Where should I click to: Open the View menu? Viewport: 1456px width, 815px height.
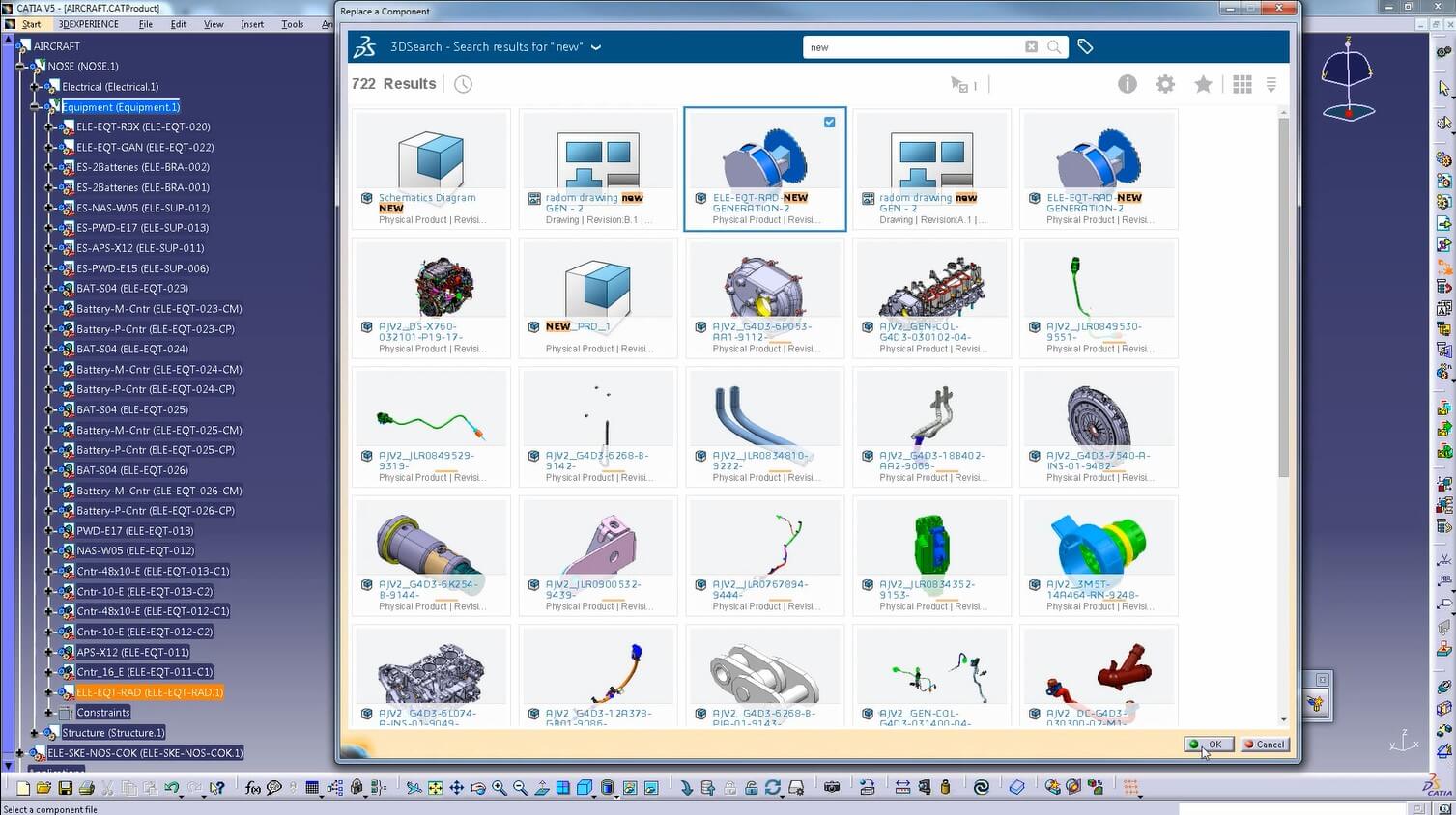coord(214,24)
